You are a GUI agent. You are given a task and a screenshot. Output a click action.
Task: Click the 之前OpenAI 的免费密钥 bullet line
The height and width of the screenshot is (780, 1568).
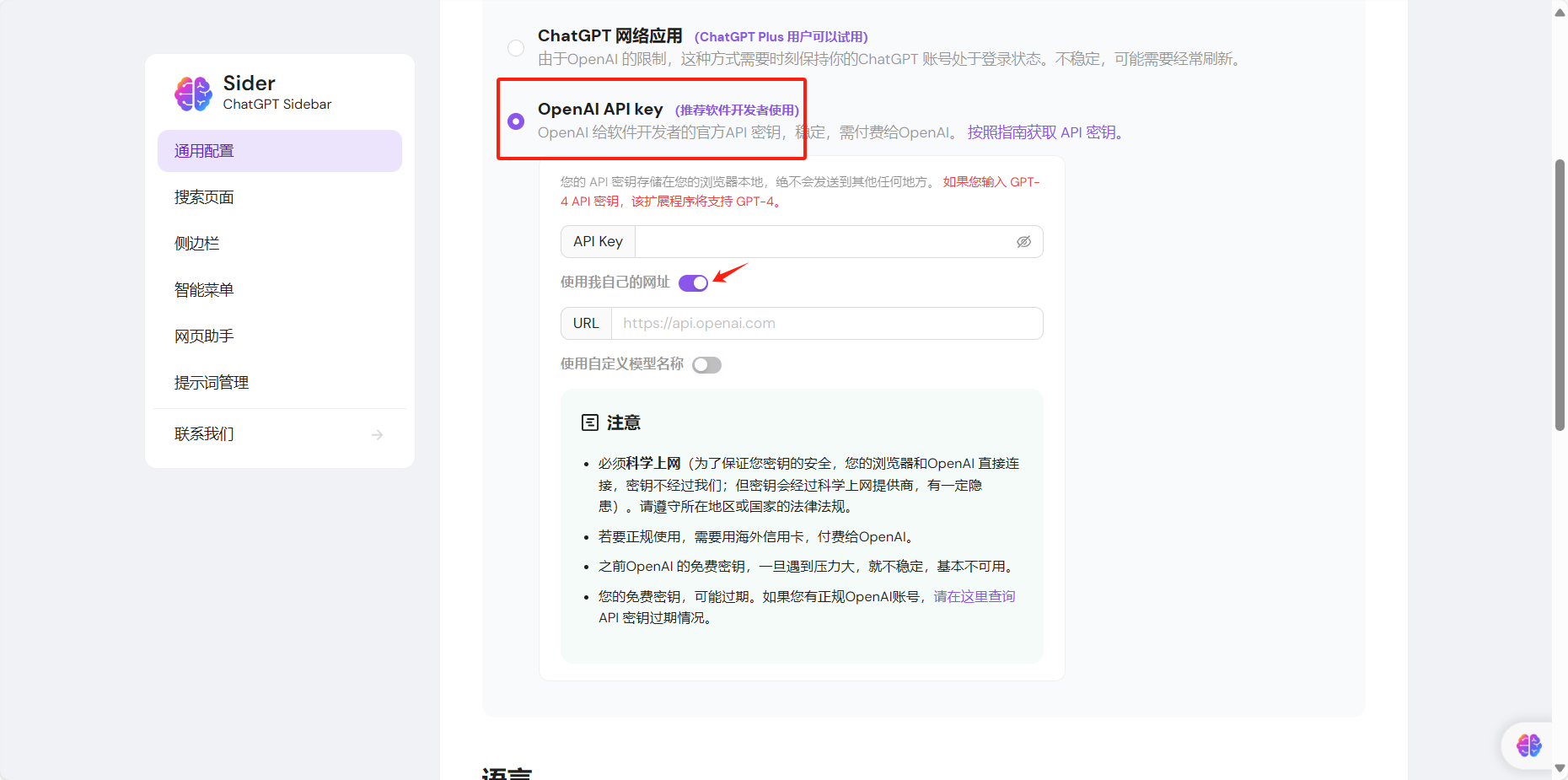pyautogui.click(x=808, y=567)
